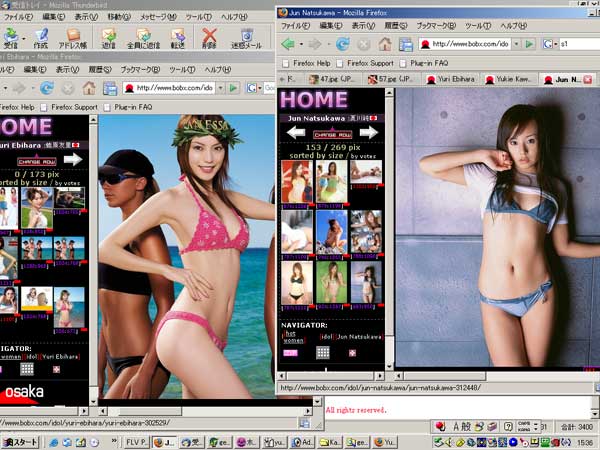Click CHANGE ROW on Yuri Ebihara page
Viewport: 600px width, 450px height.
click(x=37, y=161)
